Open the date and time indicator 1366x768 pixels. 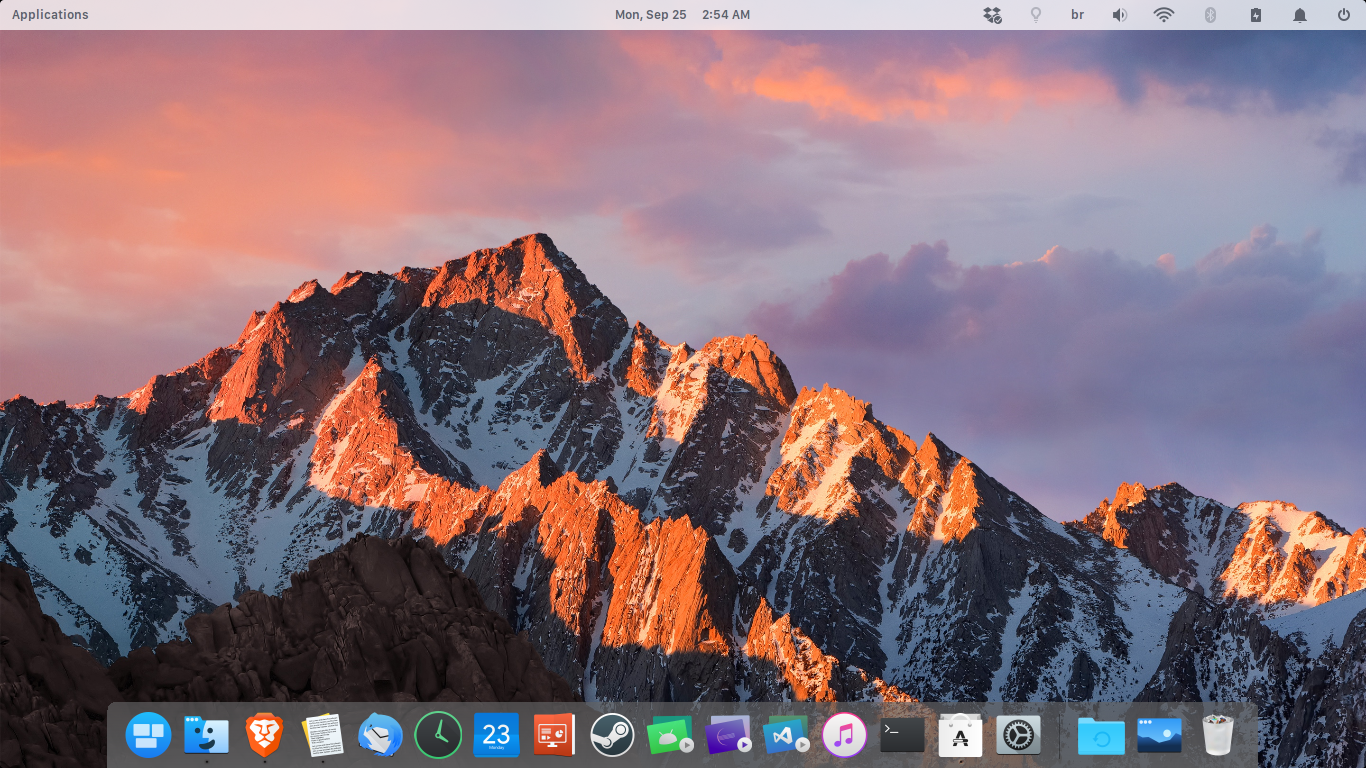point(682,14)
